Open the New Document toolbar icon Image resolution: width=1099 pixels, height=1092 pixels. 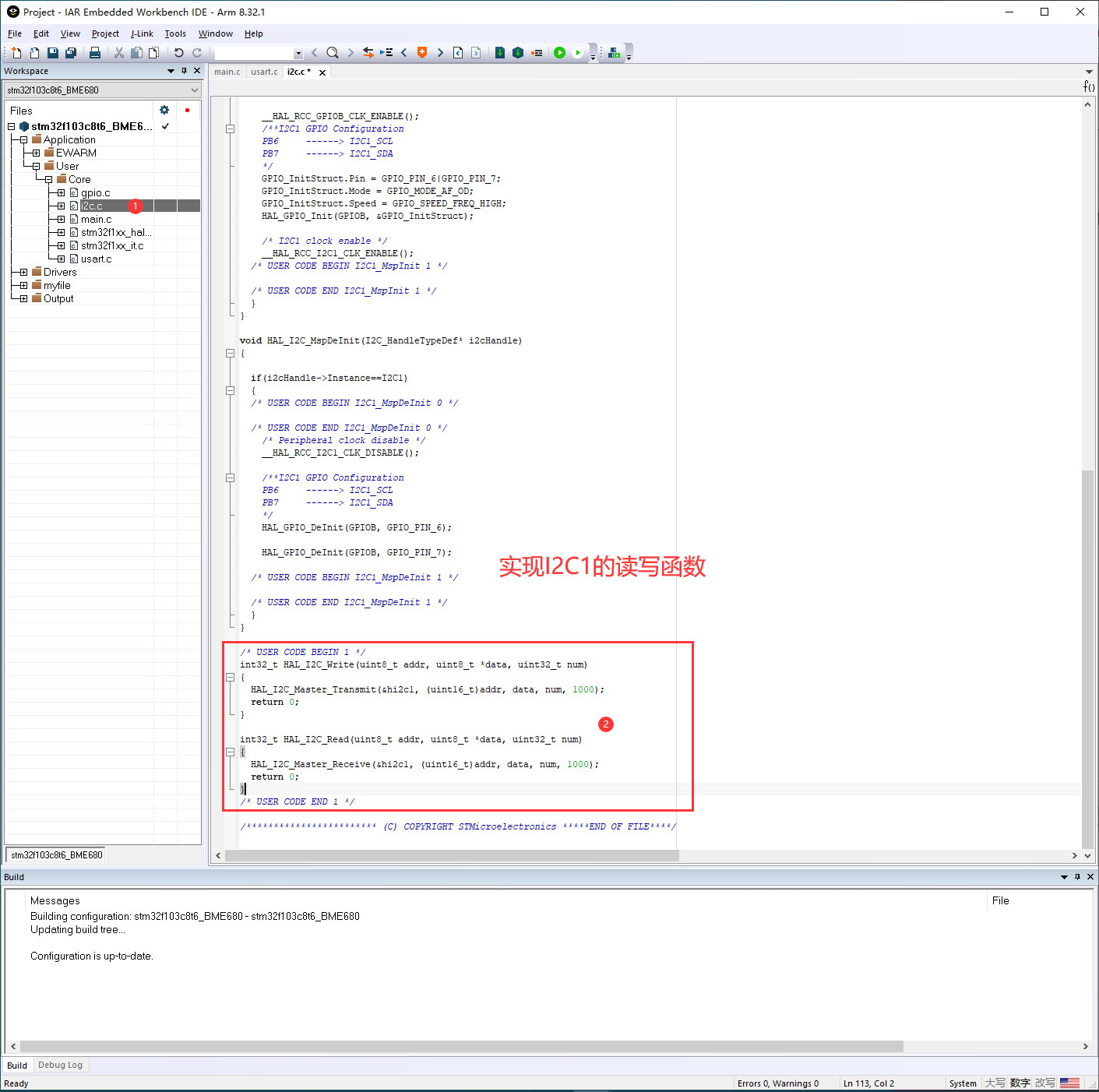16,52
